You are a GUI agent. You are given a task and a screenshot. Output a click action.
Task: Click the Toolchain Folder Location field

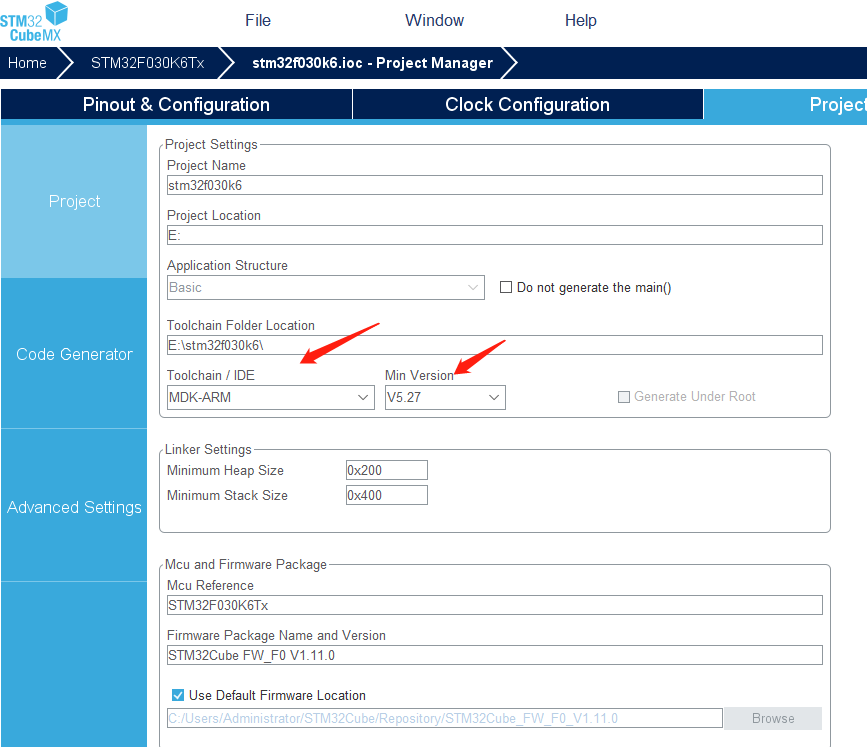tap(494, 345)
